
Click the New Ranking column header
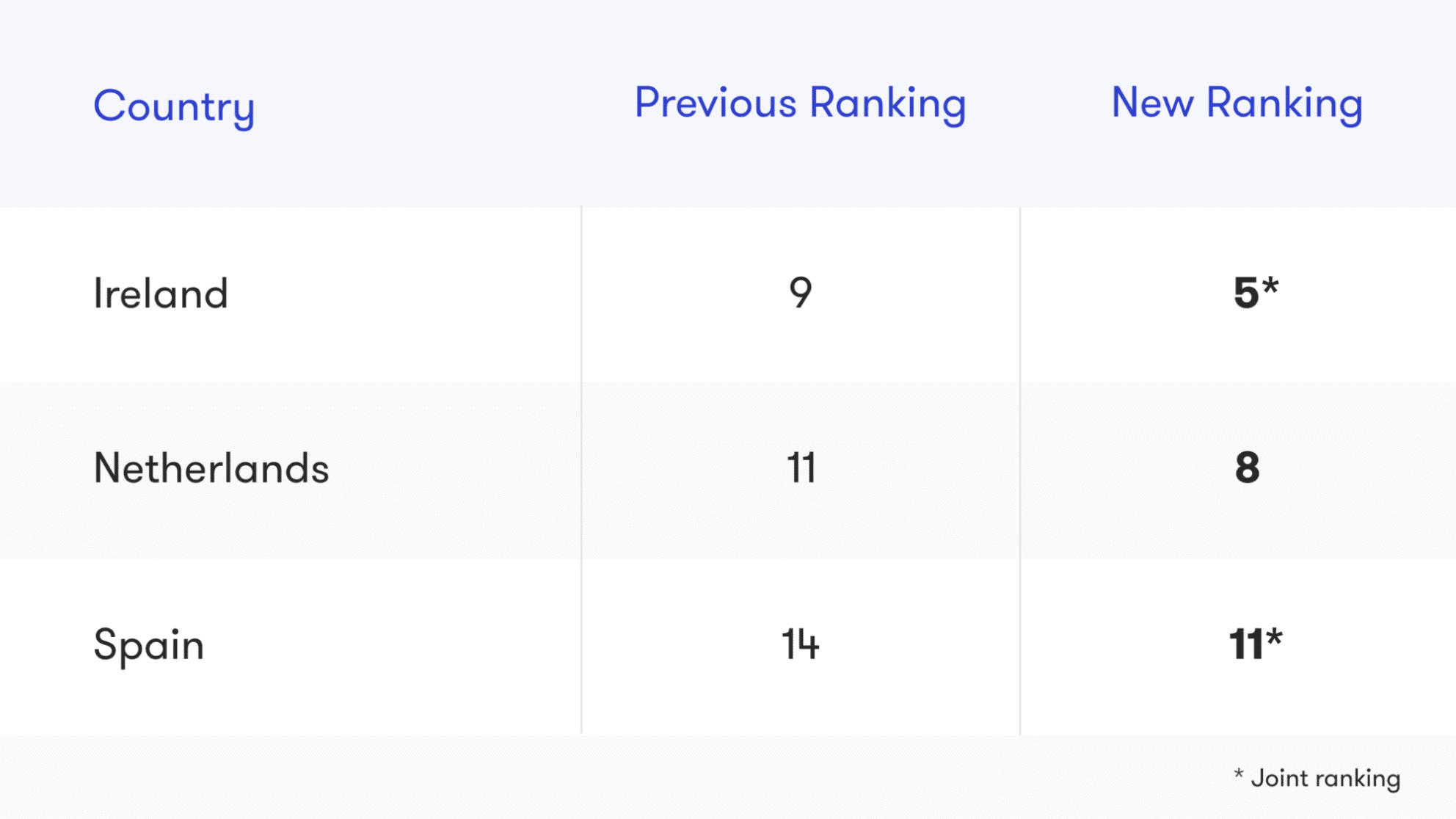(1237, 104)
